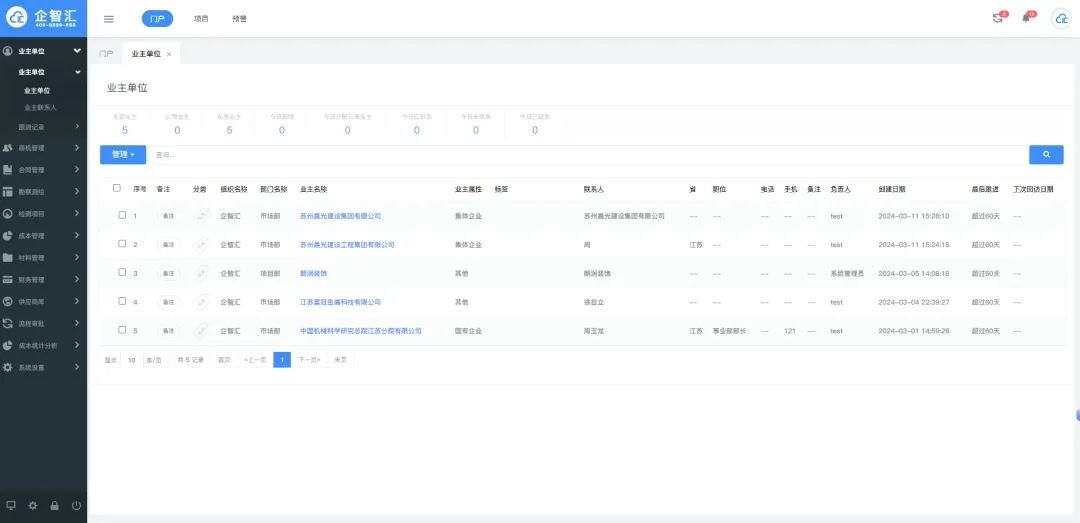Click the gear icon at sidebar bottom

pyautogui.click(x=32, y=505)
